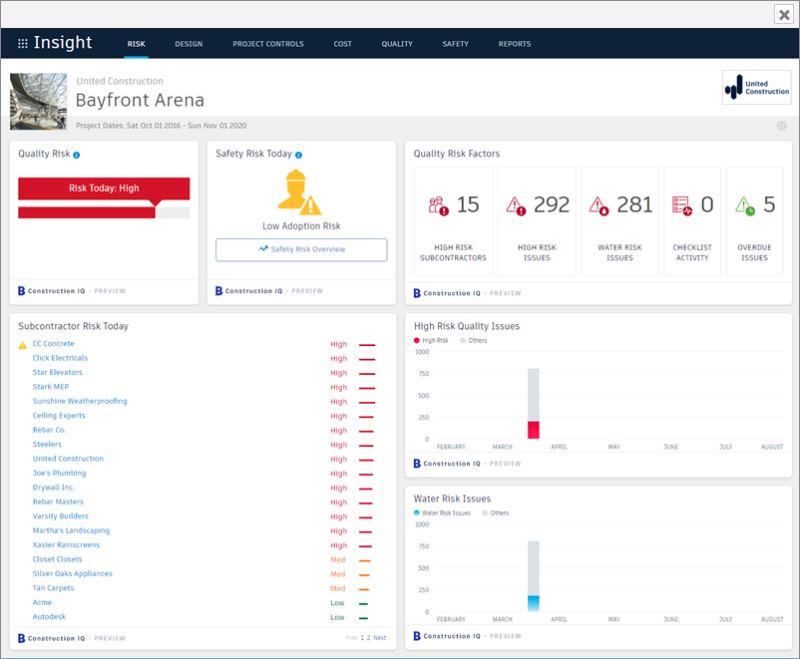Click the Overdue Issues clock icon

click(x=745, y=206)
